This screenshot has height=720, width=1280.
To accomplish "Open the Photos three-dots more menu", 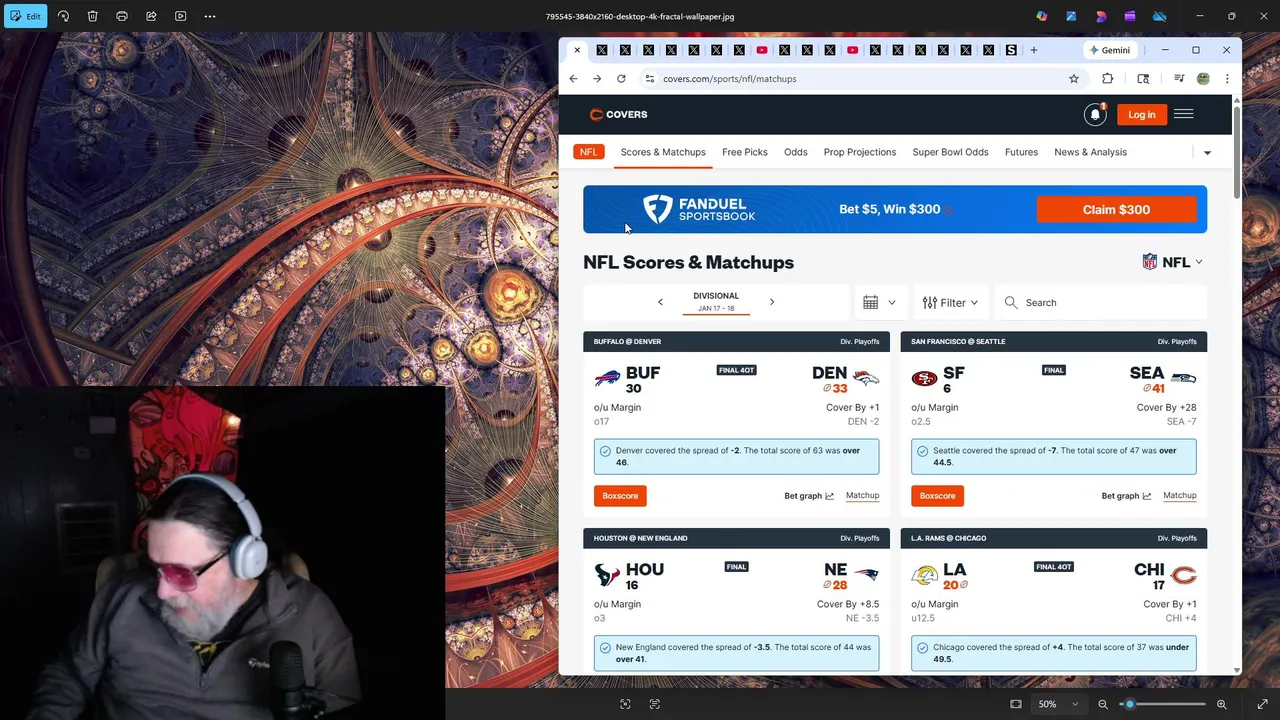I will (x=210, y=16).
